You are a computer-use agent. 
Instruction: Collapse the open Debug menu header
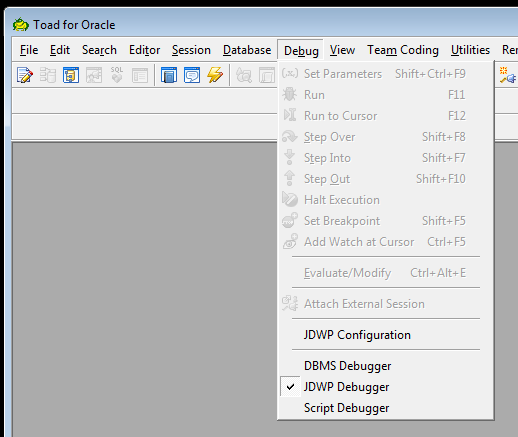[301, 50]
